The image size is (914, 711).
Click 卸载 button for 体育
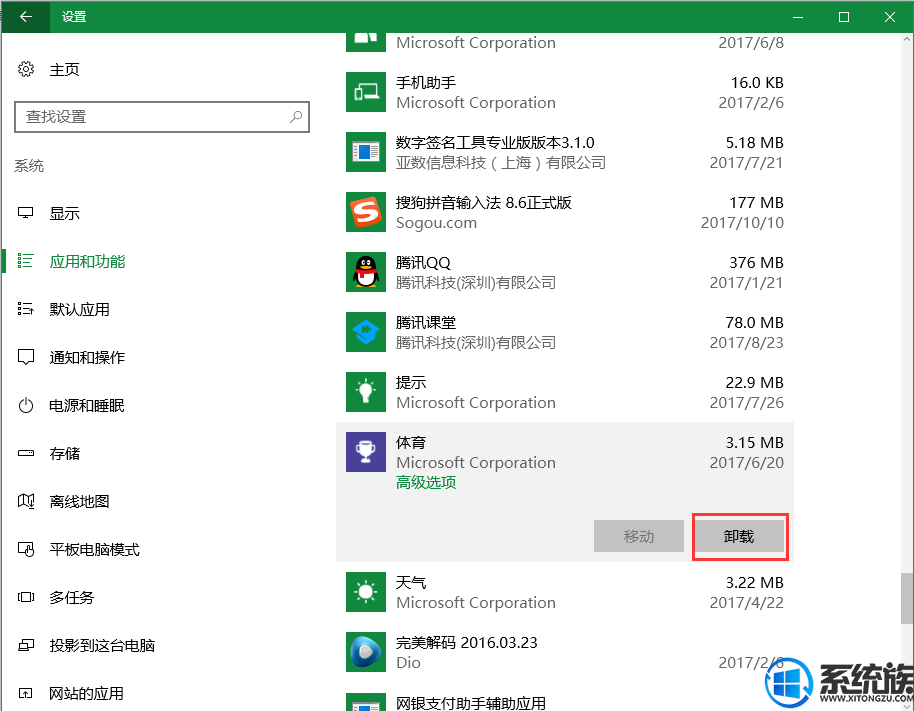(739, 536)
